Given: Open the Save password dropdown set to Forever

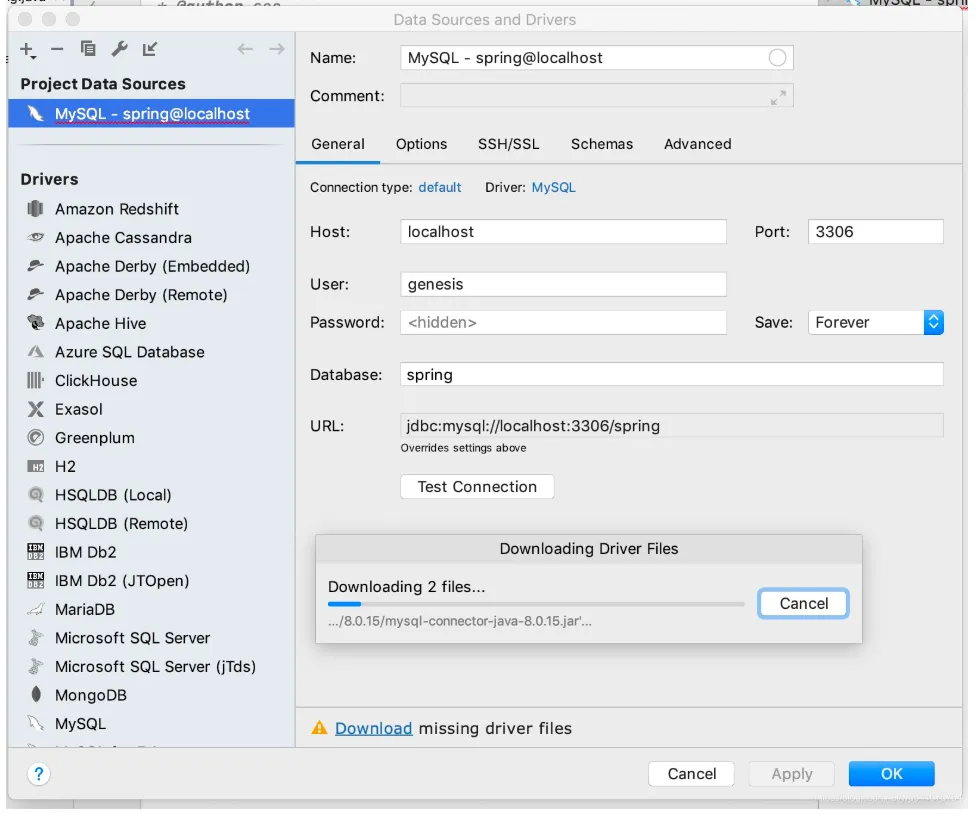Looking at the screenshot, I should point(875,322).
